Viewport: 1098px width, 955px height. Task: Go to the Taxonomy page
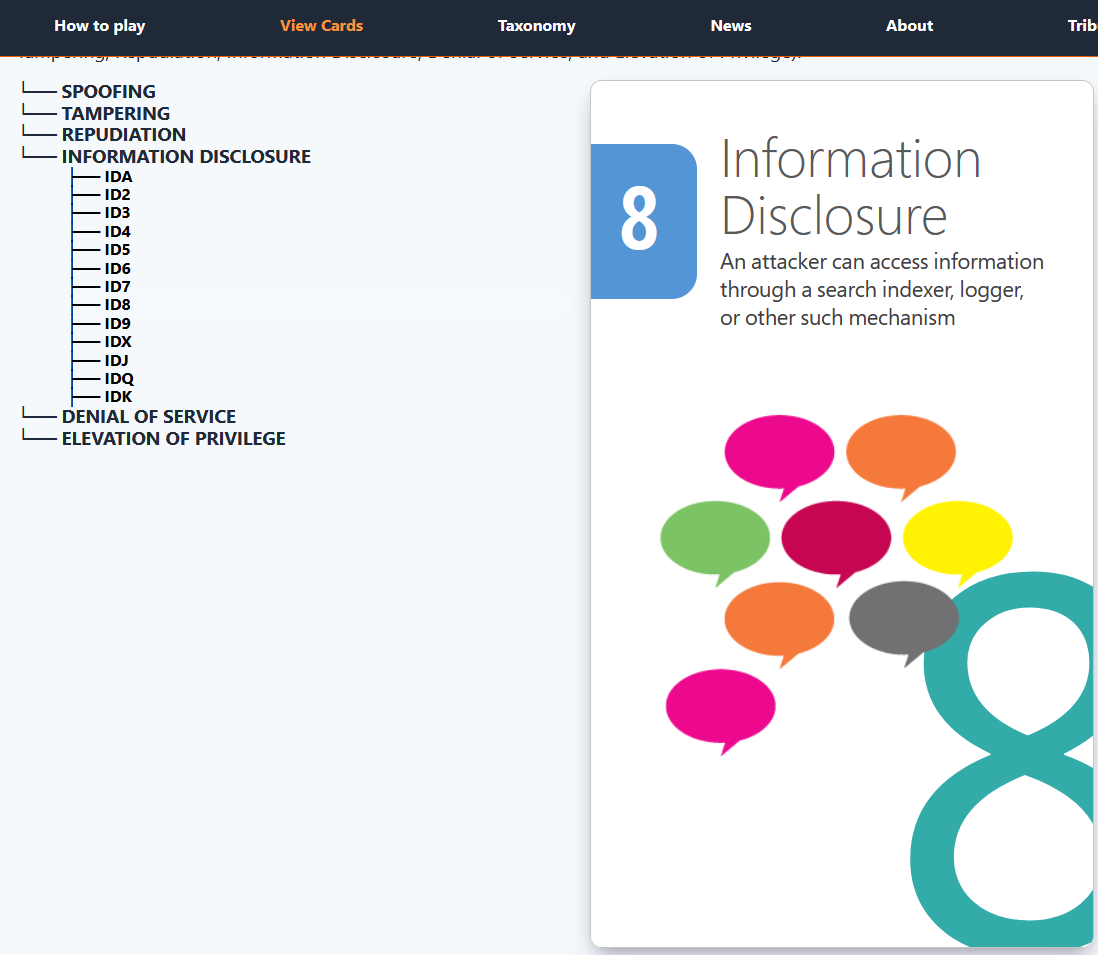click(536, 26)
